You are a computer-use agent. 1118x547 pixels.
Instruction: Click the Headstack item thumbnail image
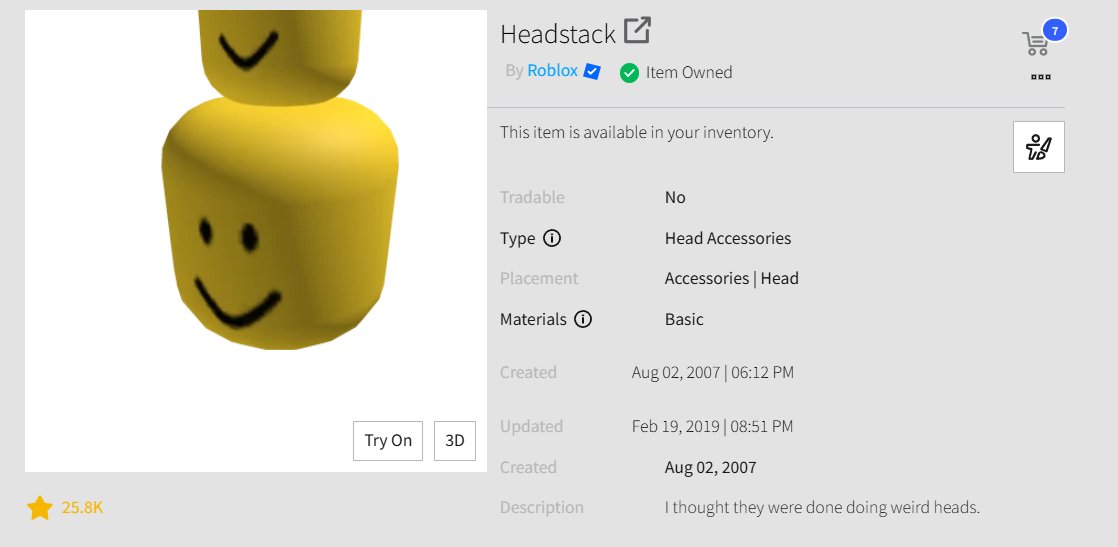pyautogui.click(x=256, y=241)
